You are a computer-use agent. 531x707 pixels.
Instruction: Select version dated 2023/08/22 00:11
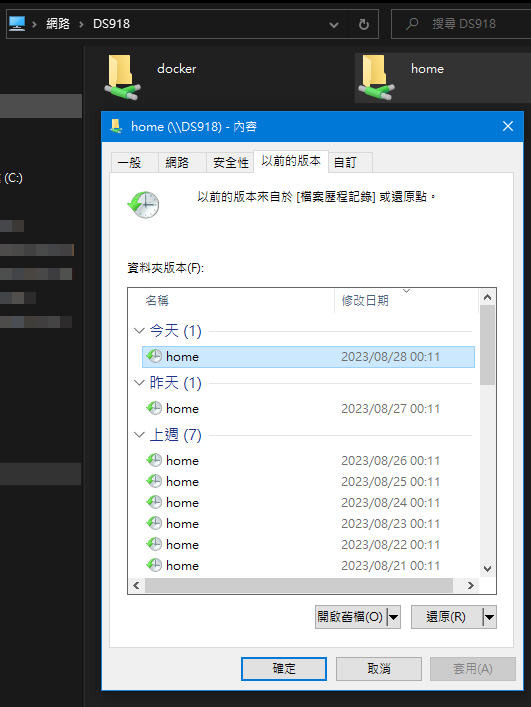pos(308,544)
